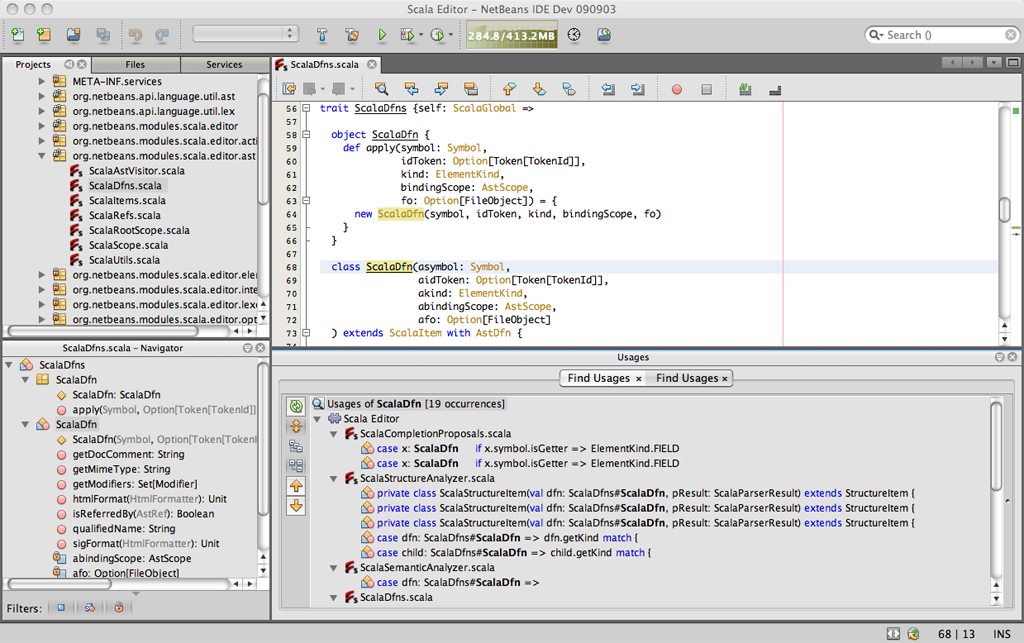The image size is (1024, 643).
Task: Click the Build Project hammer icon
Action: coord(322,35)
